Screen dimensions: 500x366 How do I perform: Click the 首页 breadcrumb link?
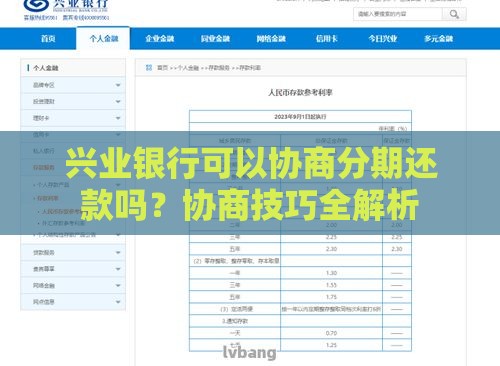pyautogui.click(x=163, y=68)
